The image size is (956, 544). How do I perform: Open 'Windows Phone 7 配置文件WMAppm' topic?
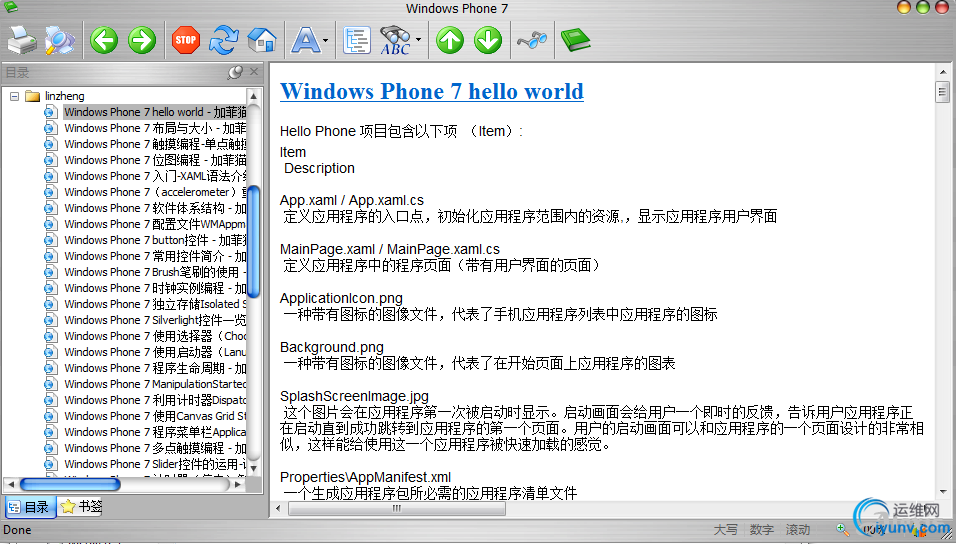click(x=155, y=224)
